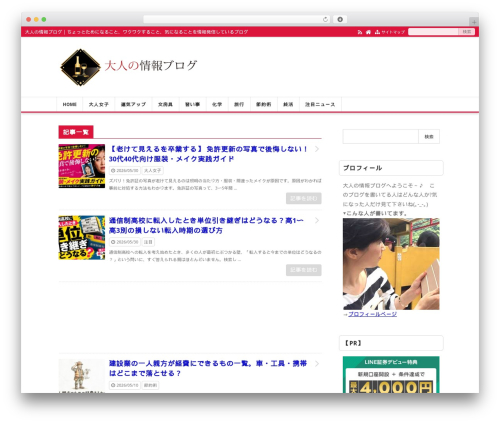The height and width of the screenshot is (423, 500).
Task: Click the home icon in the red top bar
Action: [x=368, y=32]
